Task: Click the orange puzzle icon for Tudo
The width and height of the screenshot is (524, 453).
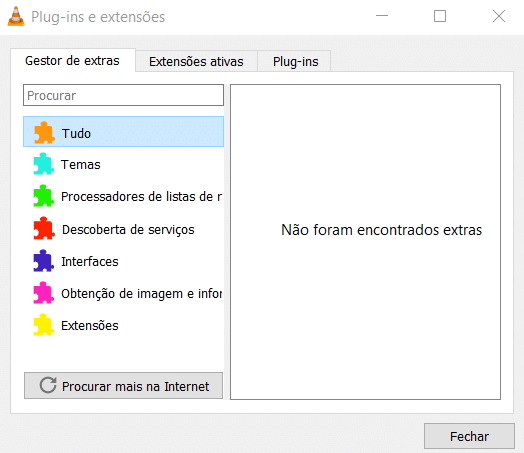Action: tap(44, 133)
